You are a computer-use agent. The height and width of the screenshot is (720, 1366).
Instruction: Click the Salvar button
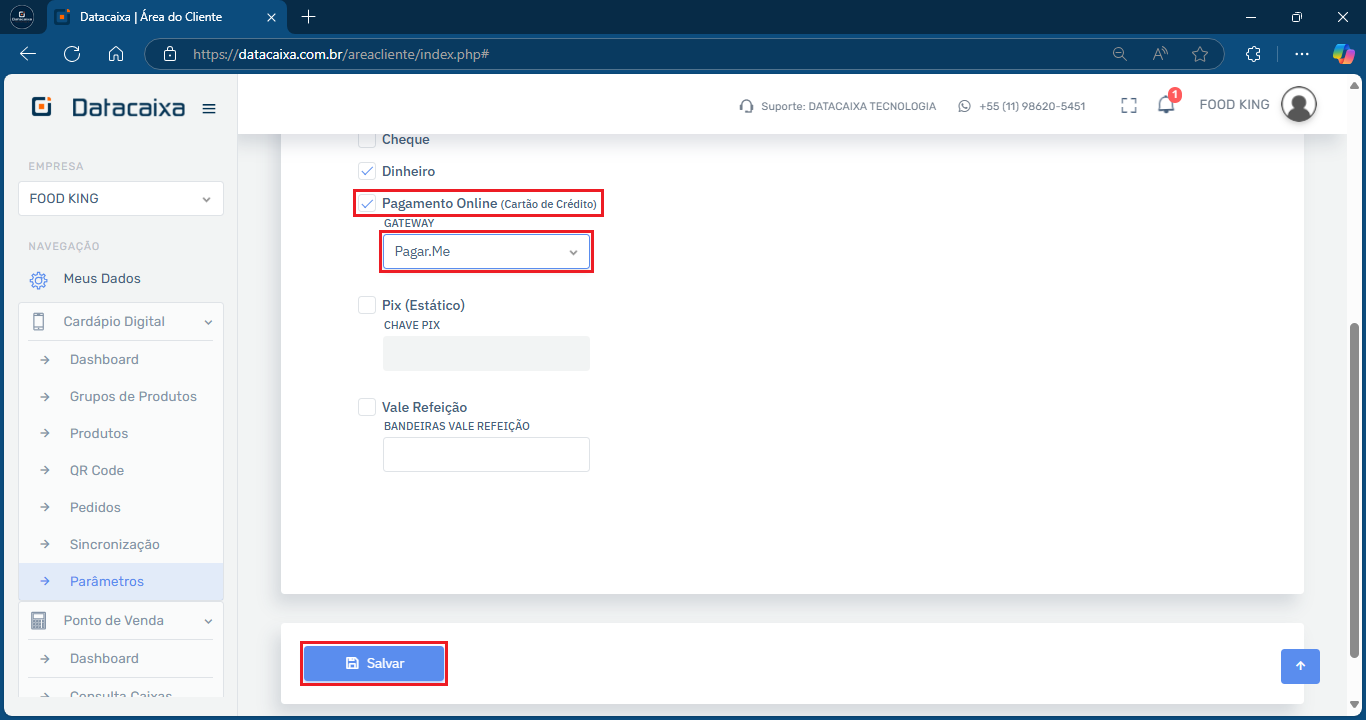(x=374, y=664)
